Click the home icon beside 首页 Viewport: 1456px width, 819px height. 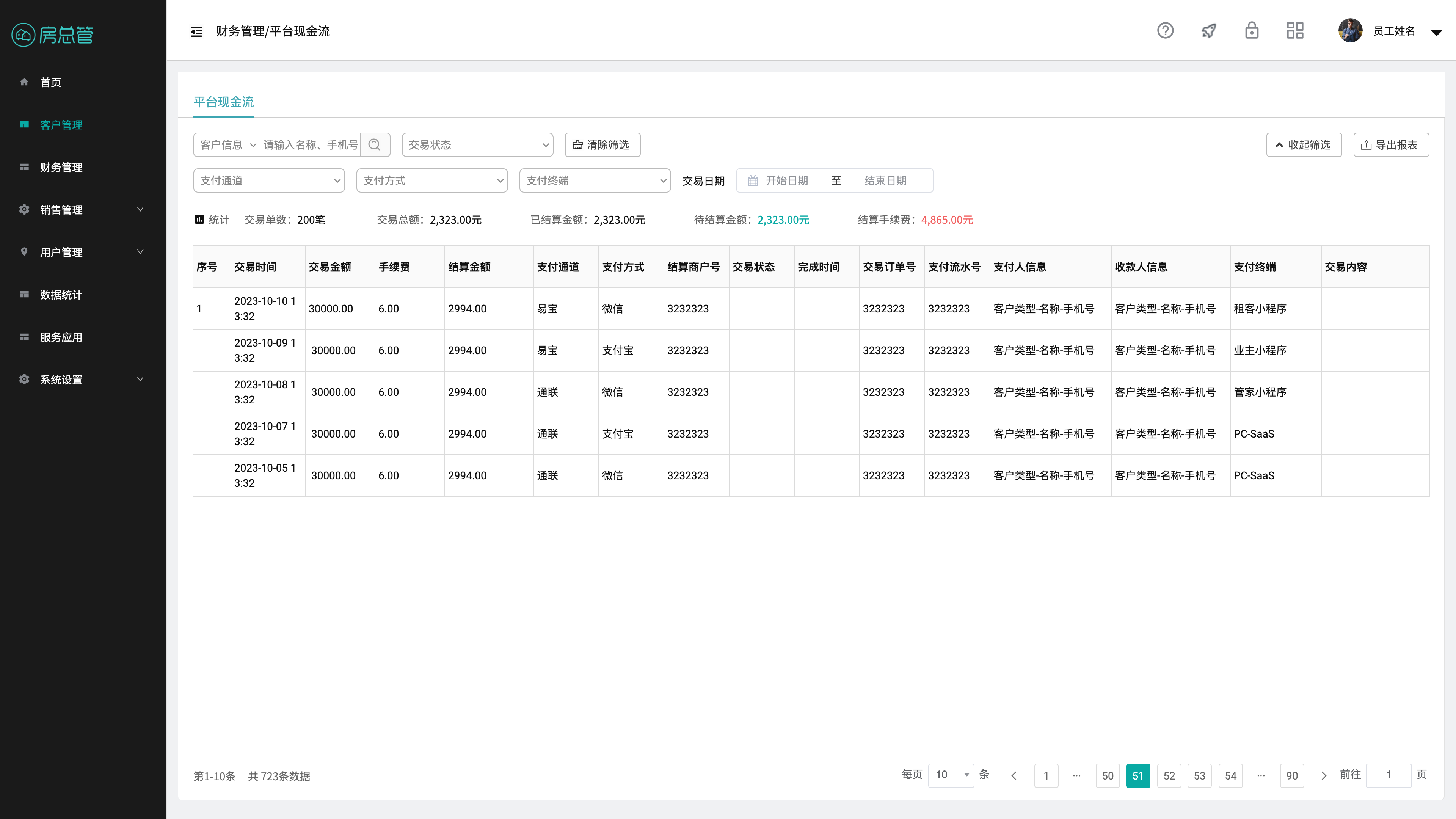point(24,82)
